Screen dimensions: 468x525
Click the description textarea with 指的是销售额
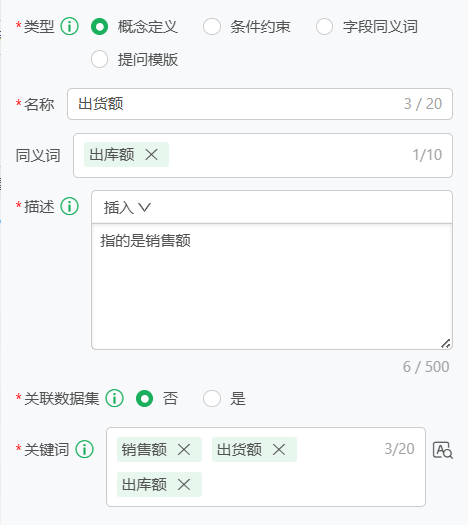(x=272, y=287)
